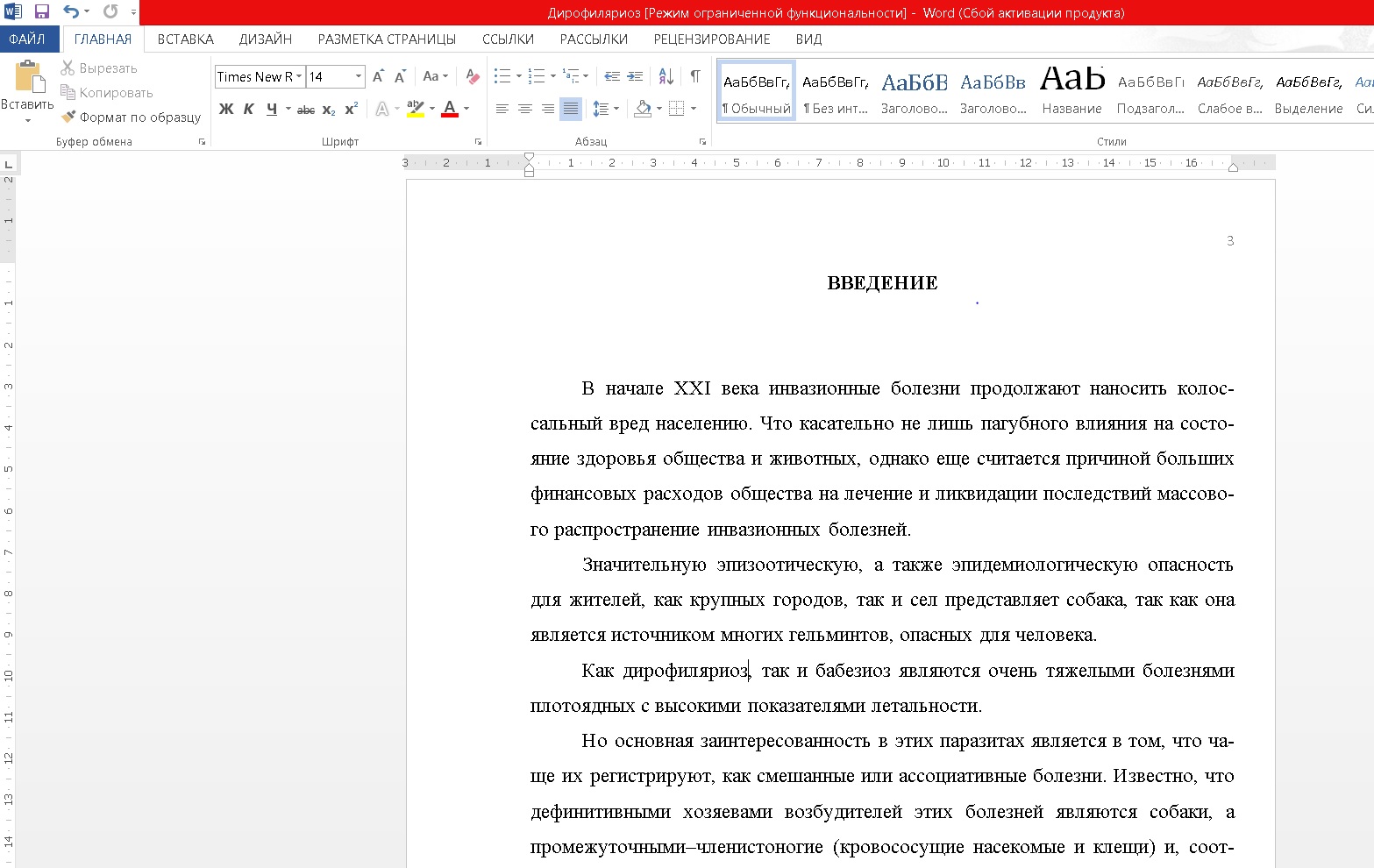Apply the Название style from gallery
Viewport: 1374px width, 868px height.
click(x=1071, y=90)
